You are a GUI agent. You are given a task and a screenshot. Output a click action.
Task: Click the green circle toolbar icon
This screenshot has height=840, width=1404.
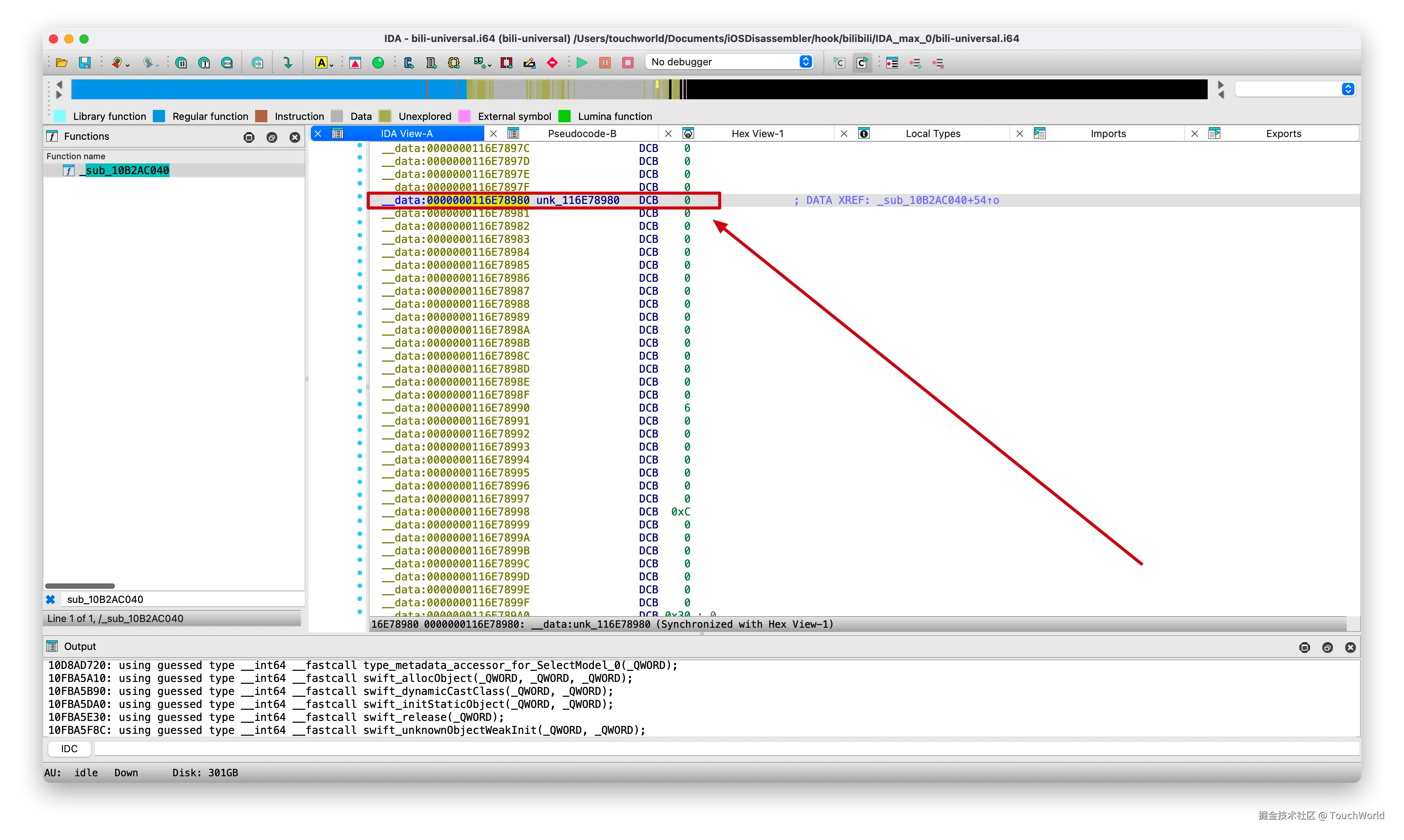[378, 62]
